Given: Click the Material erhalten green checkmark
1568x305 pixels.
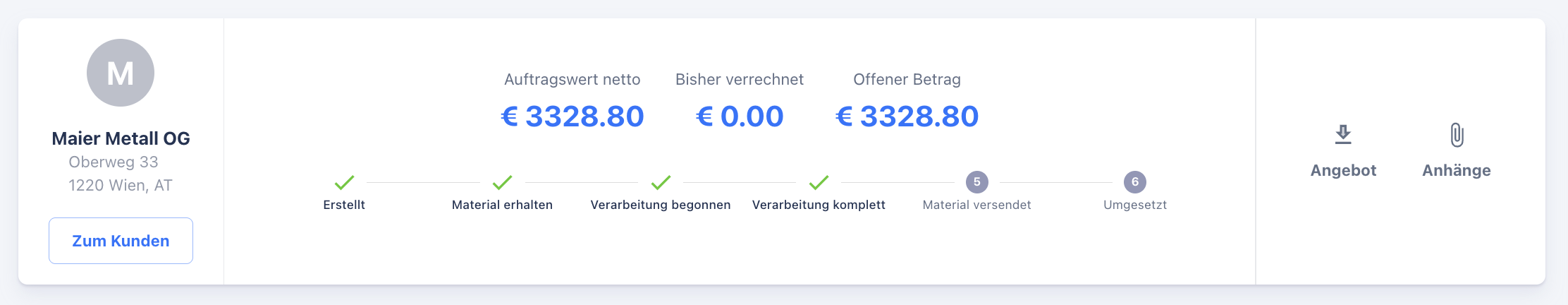Looking at the screenshot, I should point(502,182).
